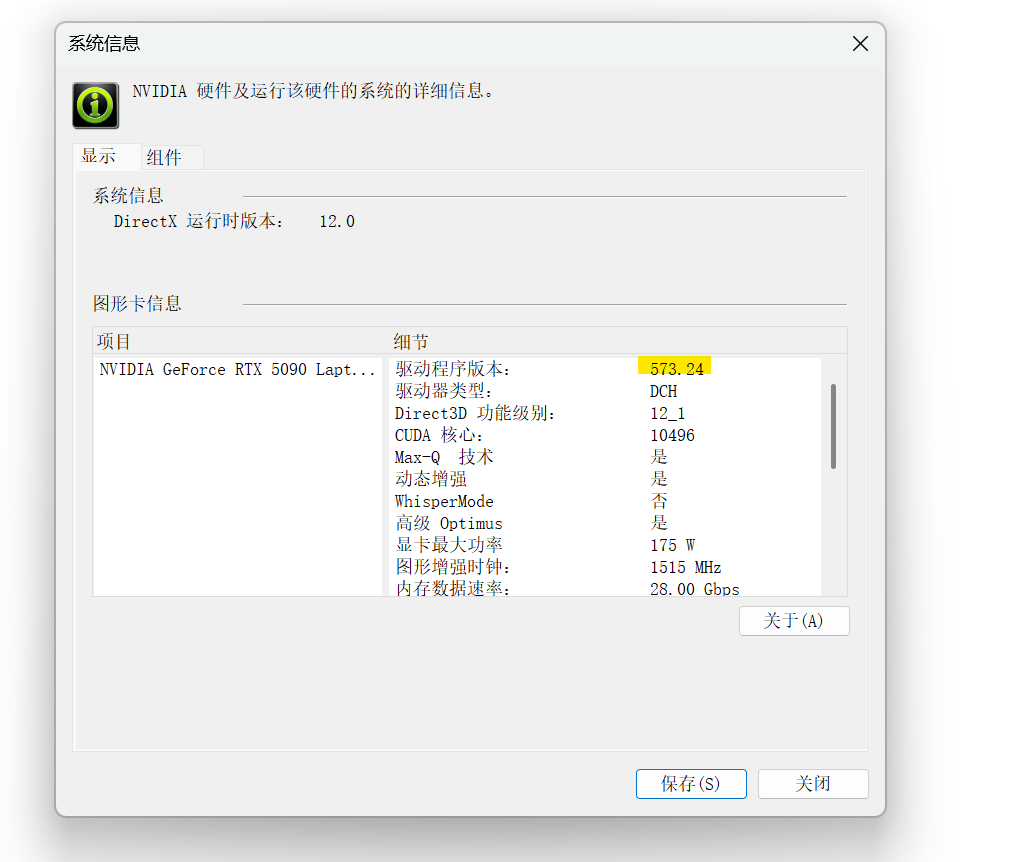Click the 10496 CUDA cores value

pyautogui.click(x=672, y=436)
